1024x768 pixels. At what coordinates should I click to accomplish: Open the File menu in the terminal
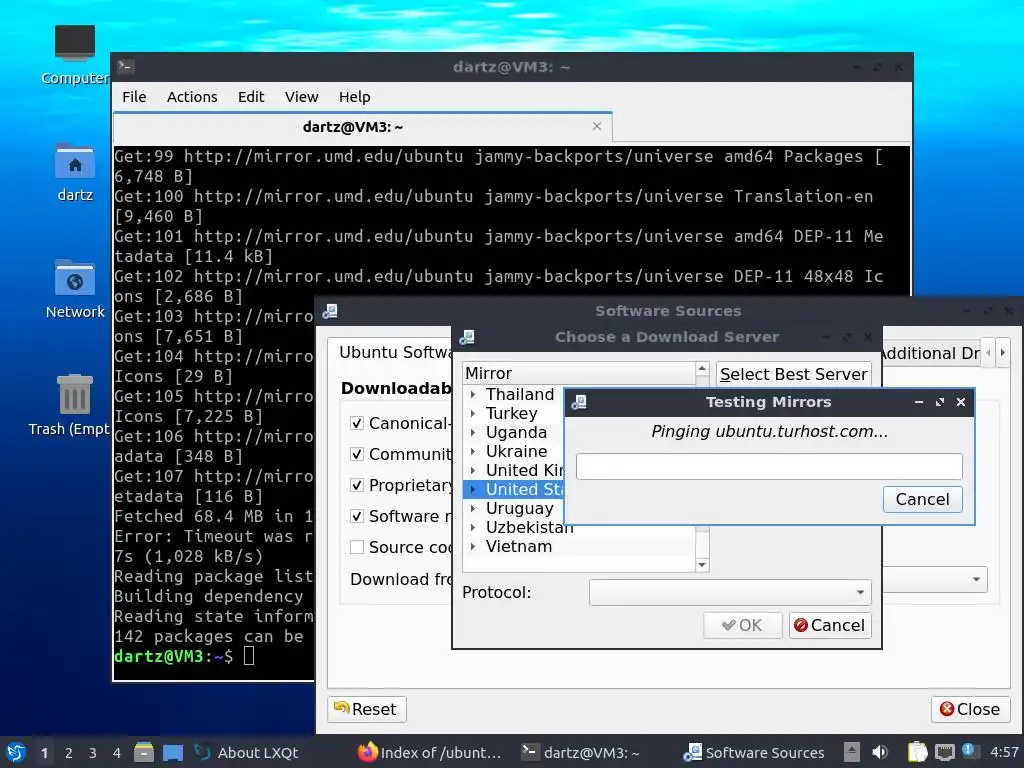[x=134, y=97]
